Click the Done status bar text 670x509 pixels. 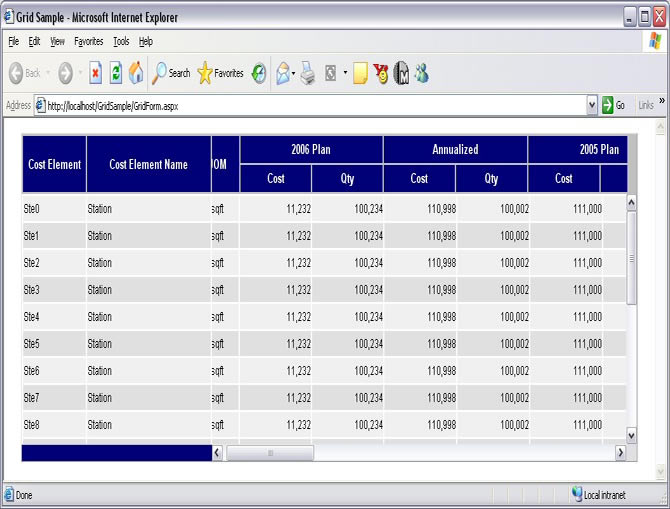pos(24,495)
